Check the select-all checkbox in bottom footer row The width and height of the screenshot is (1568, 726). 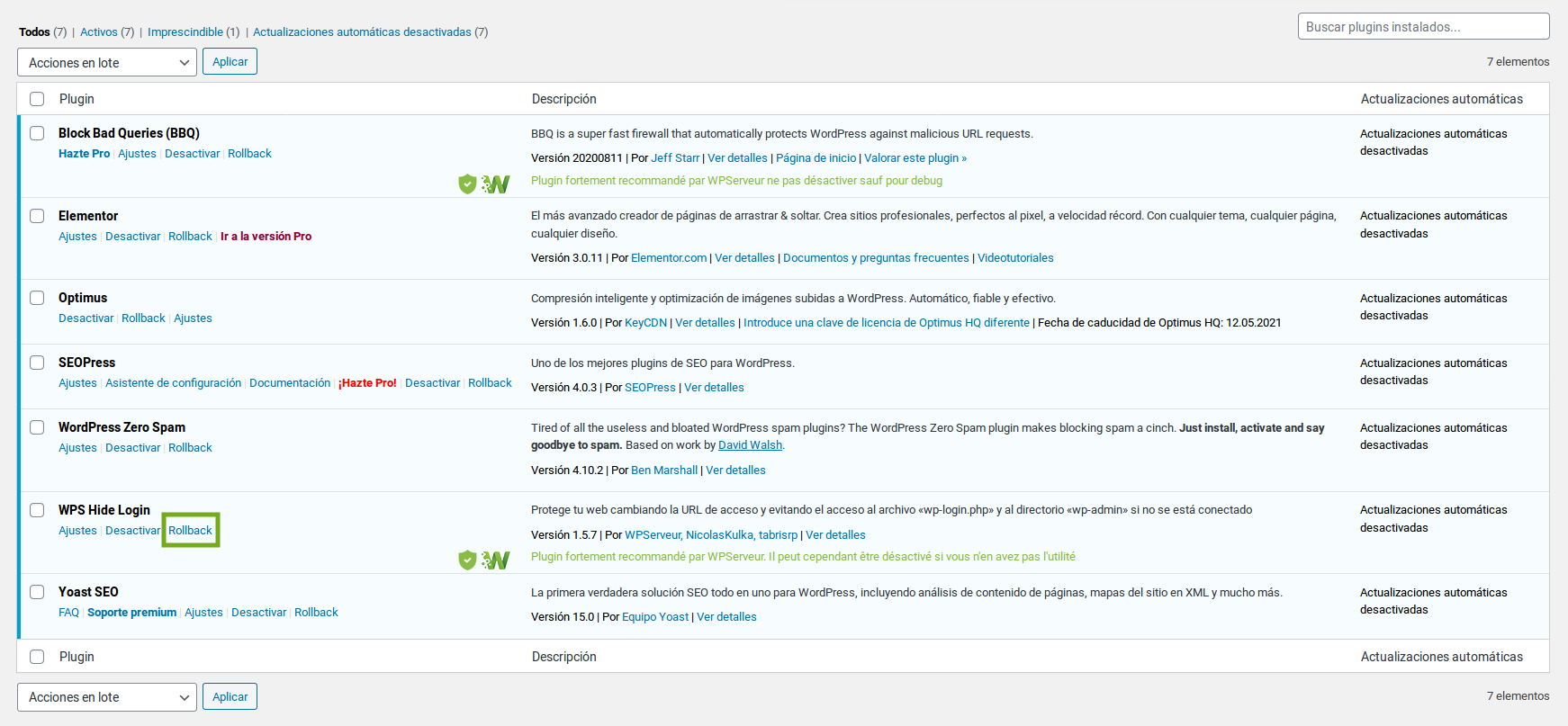[x=37, y=657]
